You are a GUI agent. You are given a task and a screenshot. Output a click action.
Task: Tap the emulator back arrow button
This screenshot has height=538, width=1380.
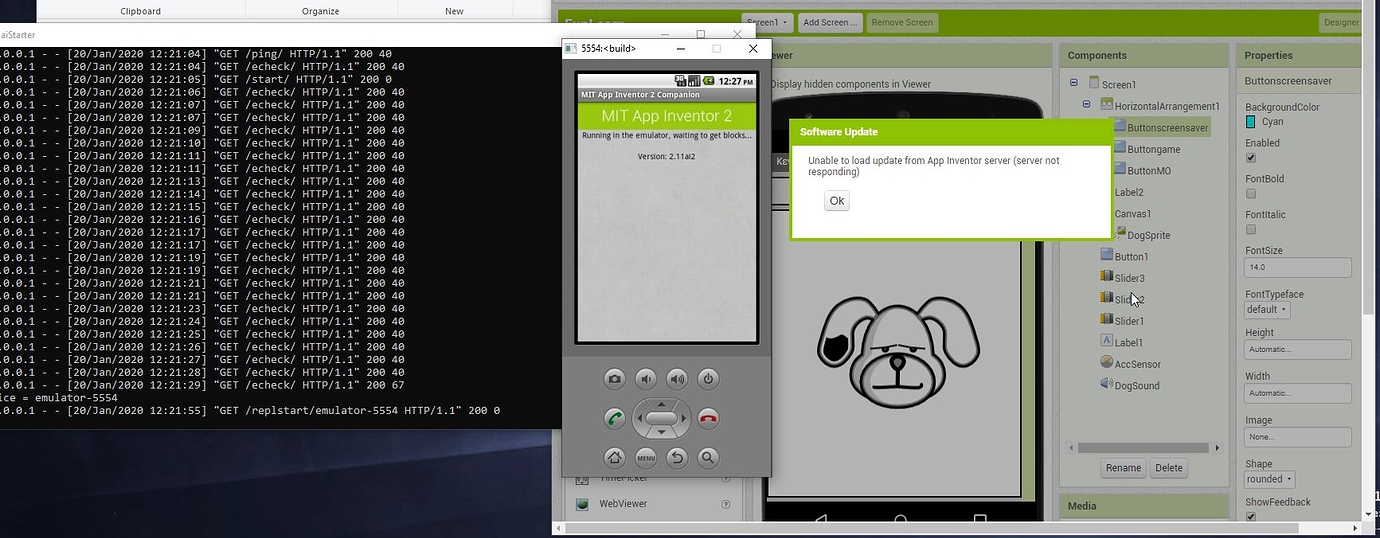pyautogui.click(x=677, y=458)
